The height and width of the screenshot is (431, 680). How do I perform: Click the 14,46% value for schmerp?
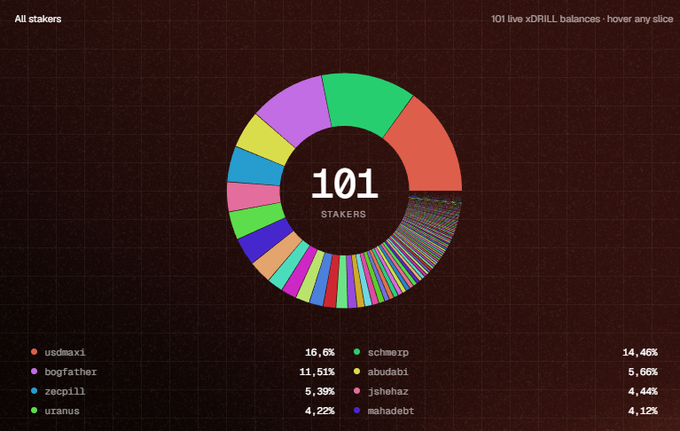(x=640, y=353)
